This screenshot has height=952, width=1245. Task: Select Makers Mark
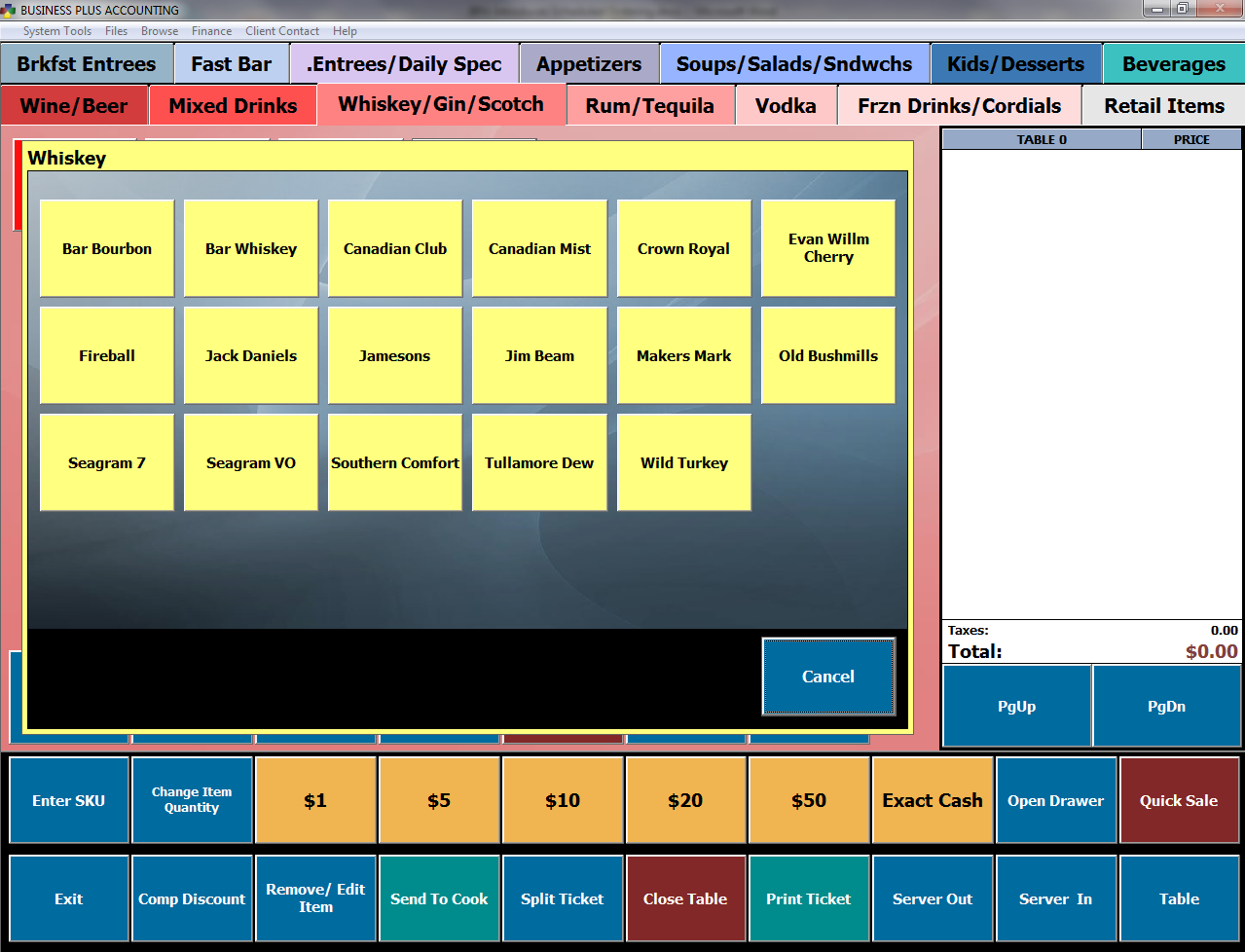[x=684, y=355]
